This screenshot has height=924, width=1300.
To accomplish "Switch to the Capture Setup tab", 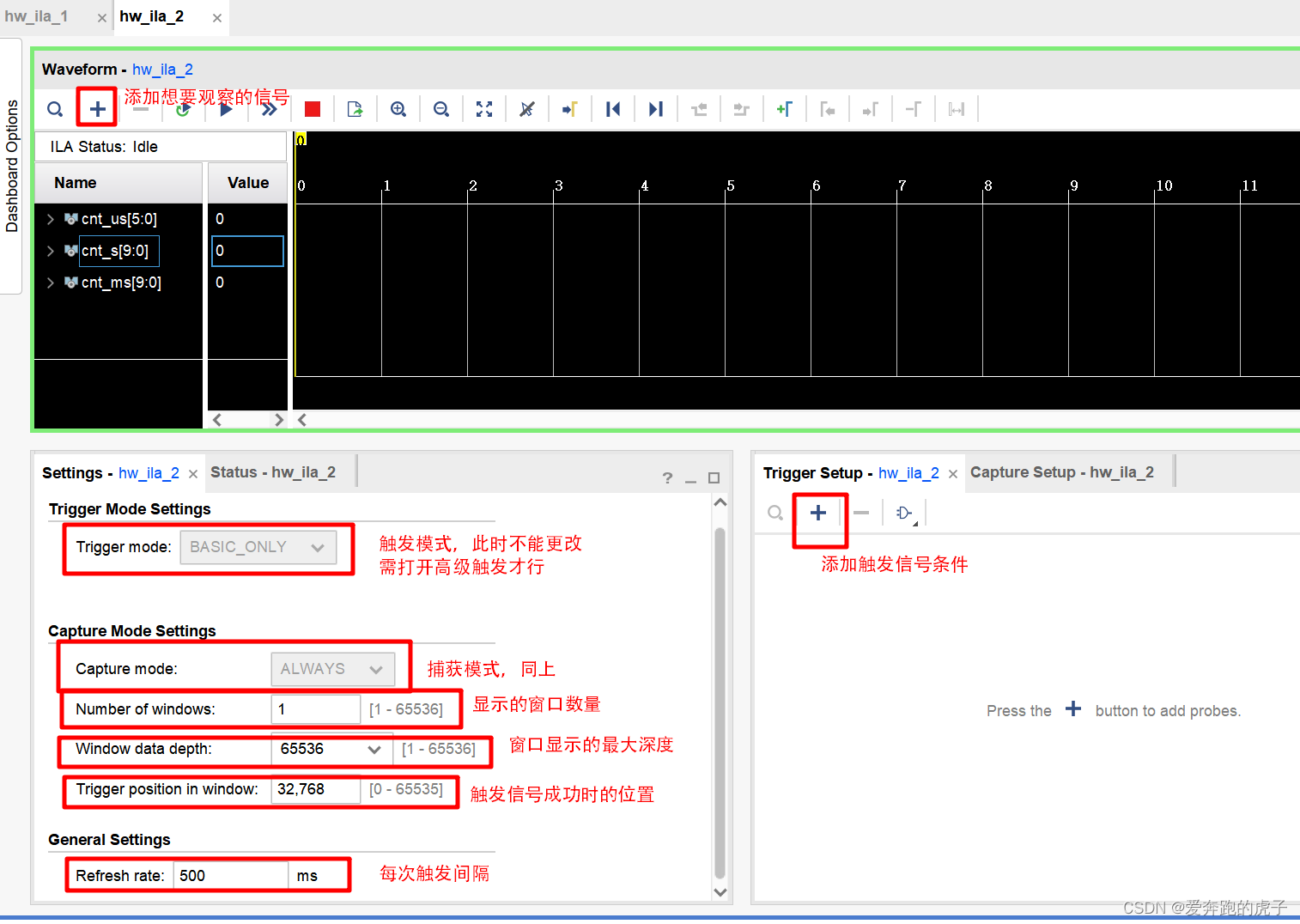I will coord(1061,471).
